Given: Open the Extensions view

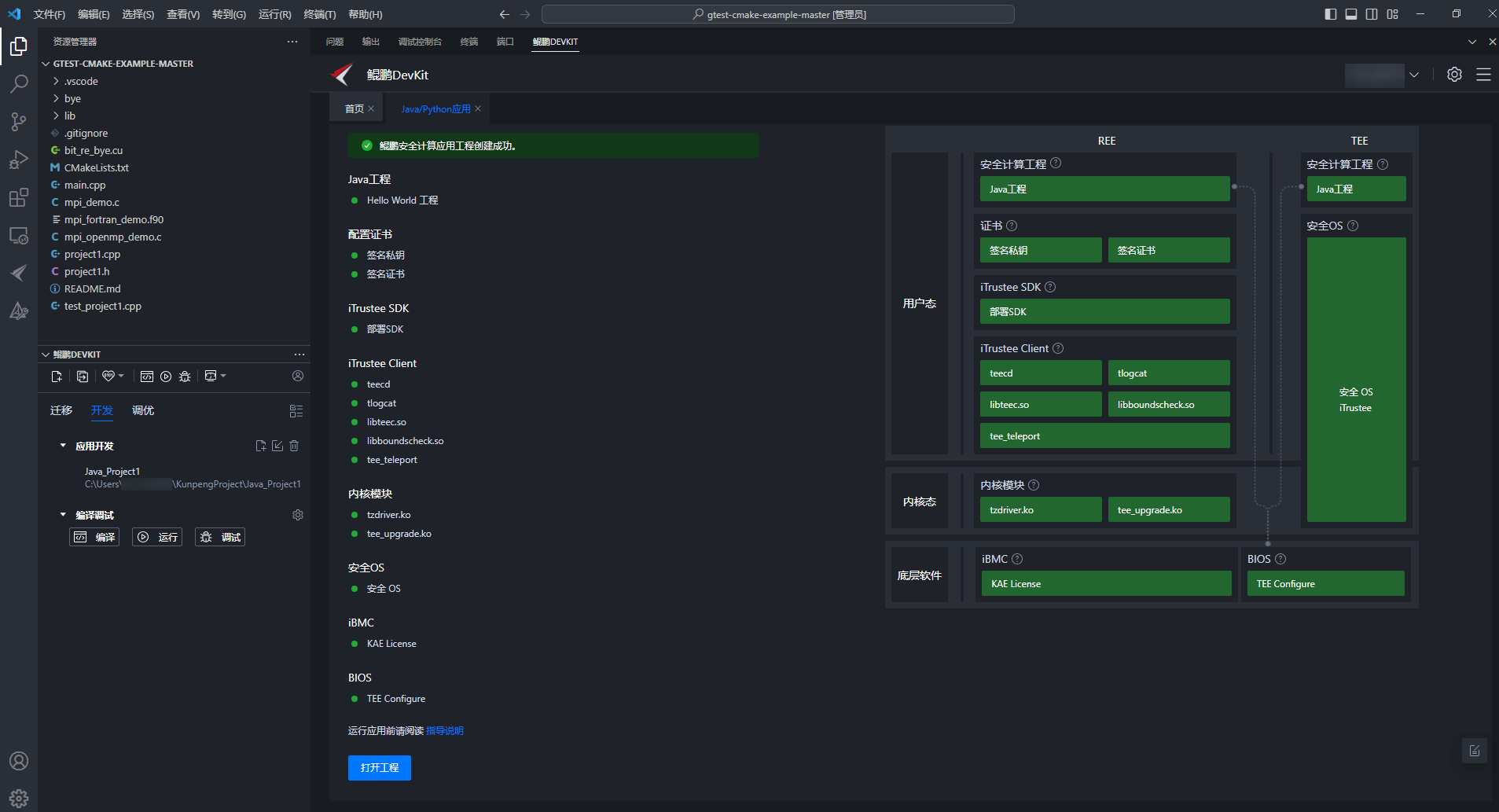Looking at the screenshot, I should click(x=19, y=197).
